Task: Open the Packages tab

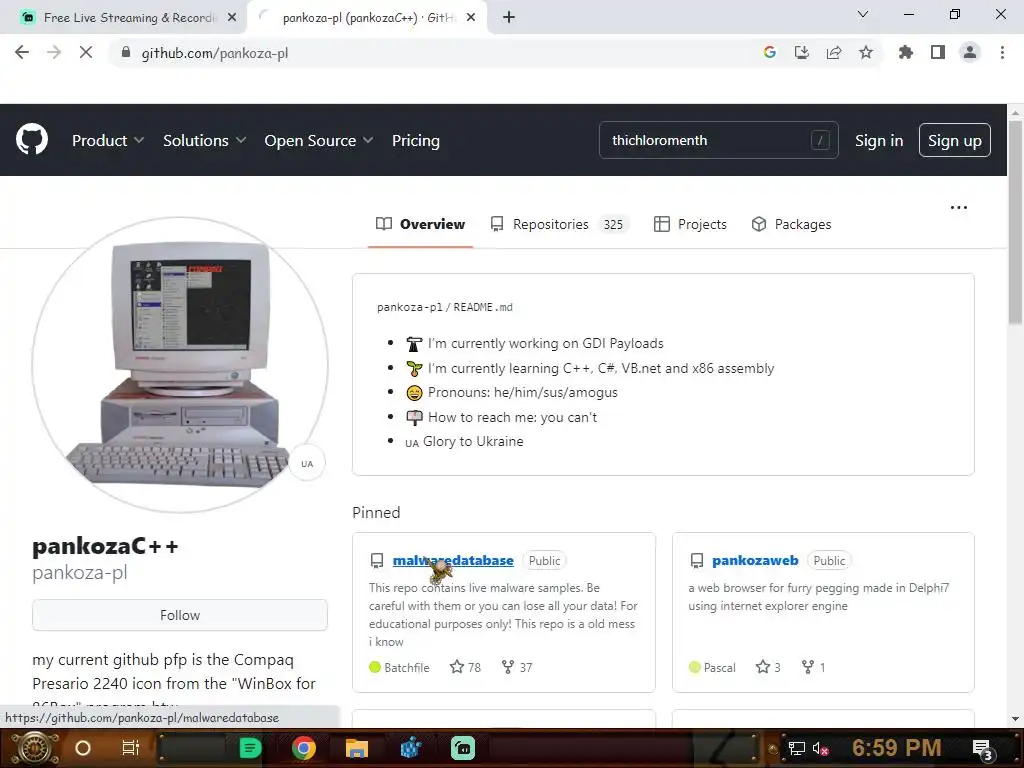Action: pos(792,224)
